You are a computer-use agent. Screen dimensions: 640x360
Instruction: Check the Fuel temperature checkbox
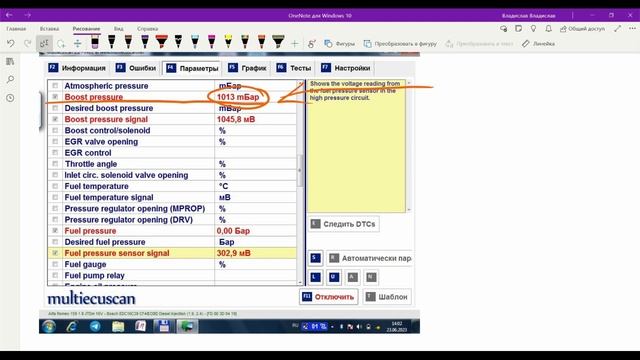coord(55,186)
